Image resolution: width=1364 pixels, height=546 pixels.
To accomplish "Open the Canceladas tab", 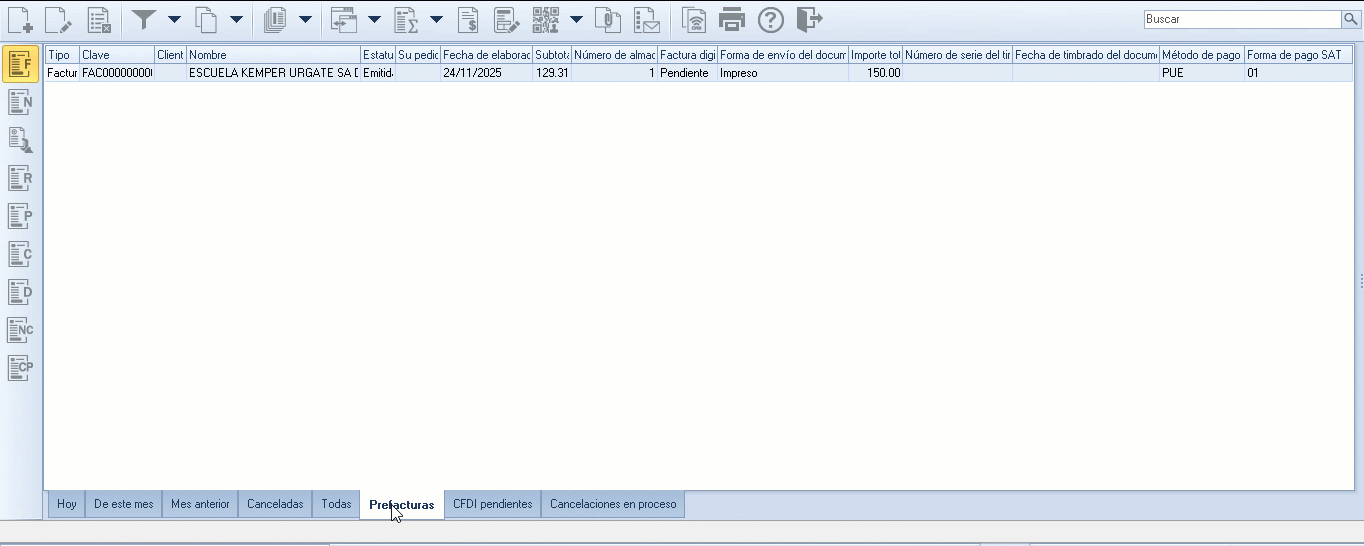I will 275,504.
